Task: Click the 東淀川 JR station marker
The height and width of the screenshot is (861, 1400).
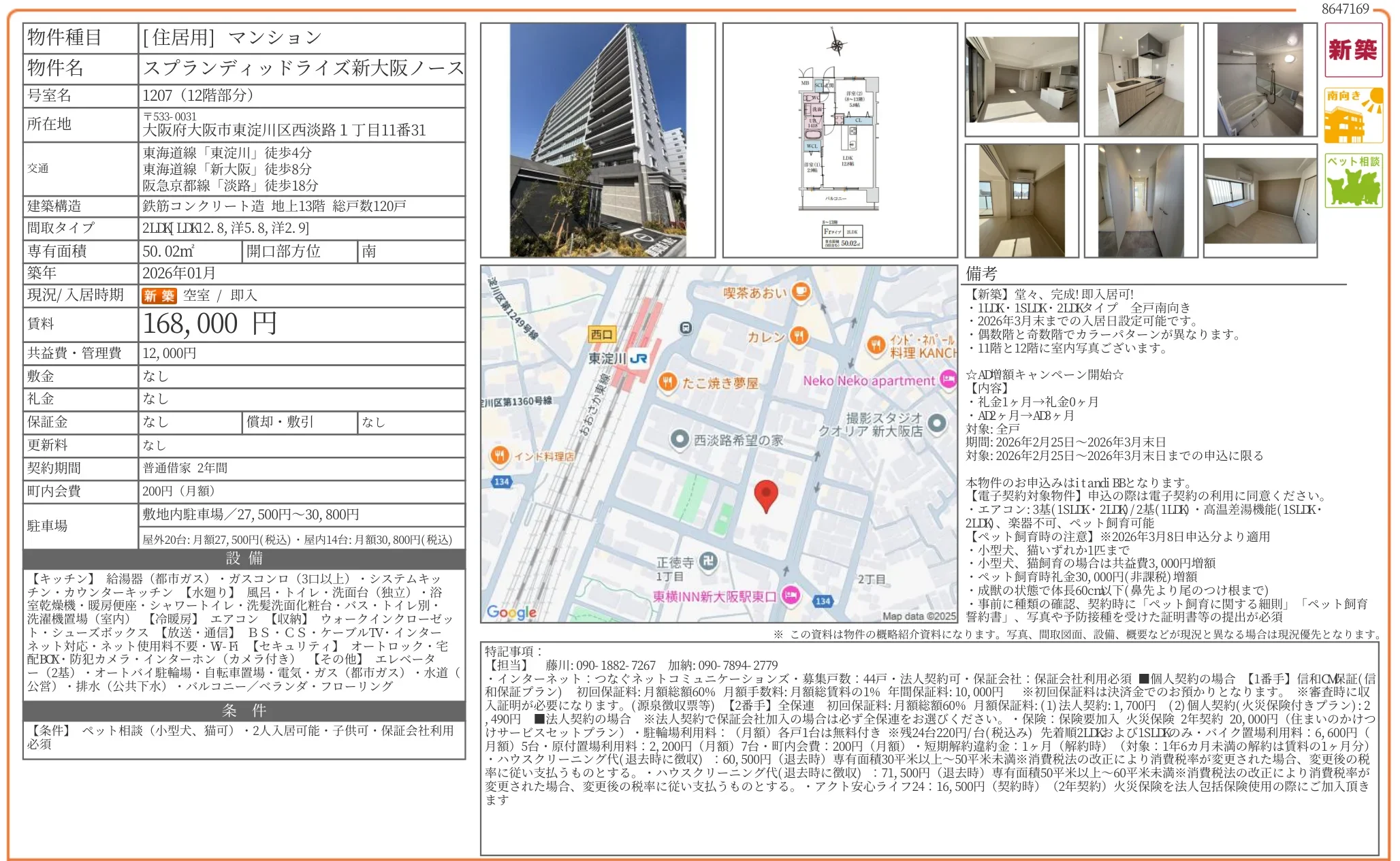Action: (638, 358)
